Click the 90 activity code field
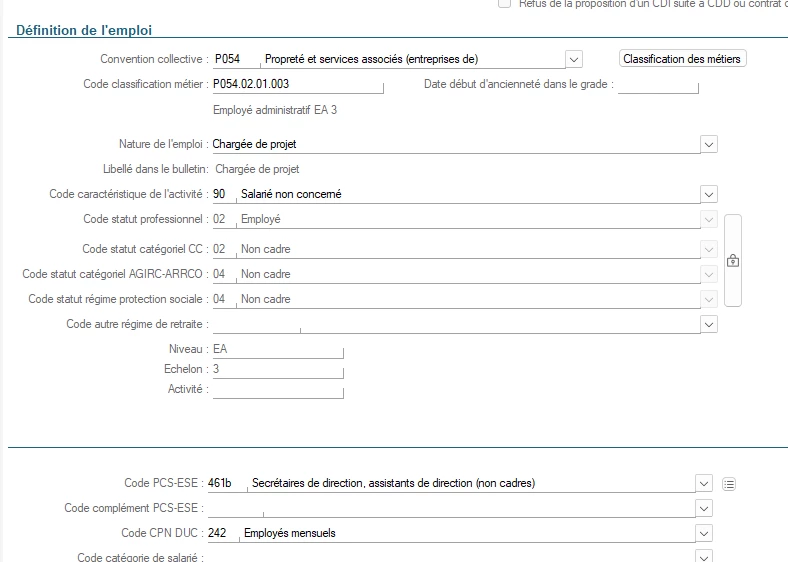The width and height of the screenshot is (788, 562). tap(224, 194)
